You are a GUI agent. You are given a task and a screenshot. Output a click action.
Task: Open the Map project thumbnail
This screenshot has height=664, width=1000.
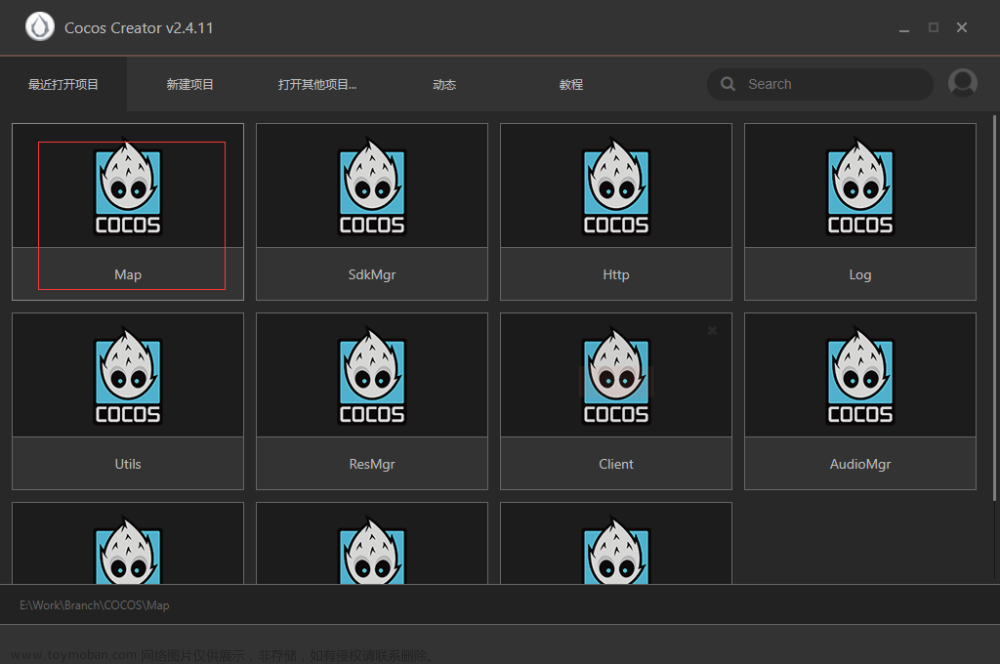tap(128, 186)
